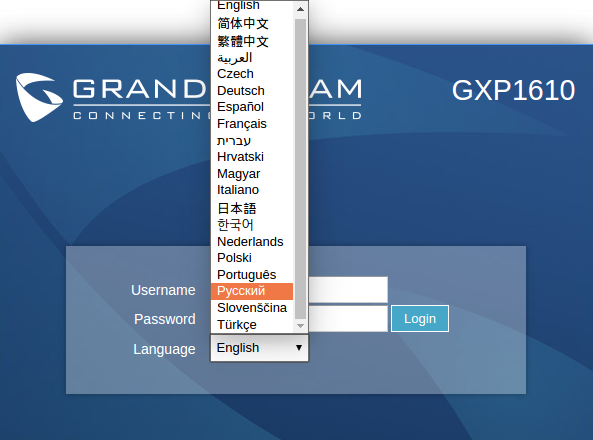Screen dimensions: 593x440
Task: Click the list scrollbar down arrow
Action: pyautogui.click(x=300, y=325)
